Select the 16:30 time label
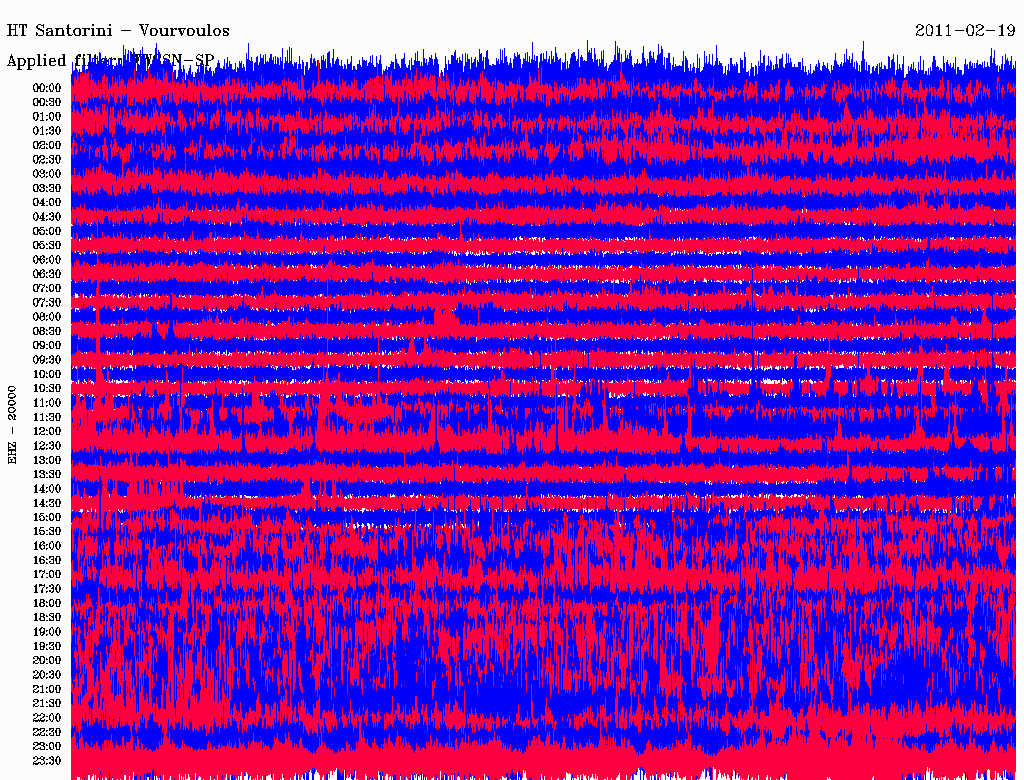Viewport: 1024px width, 780px height. [47, 561]
